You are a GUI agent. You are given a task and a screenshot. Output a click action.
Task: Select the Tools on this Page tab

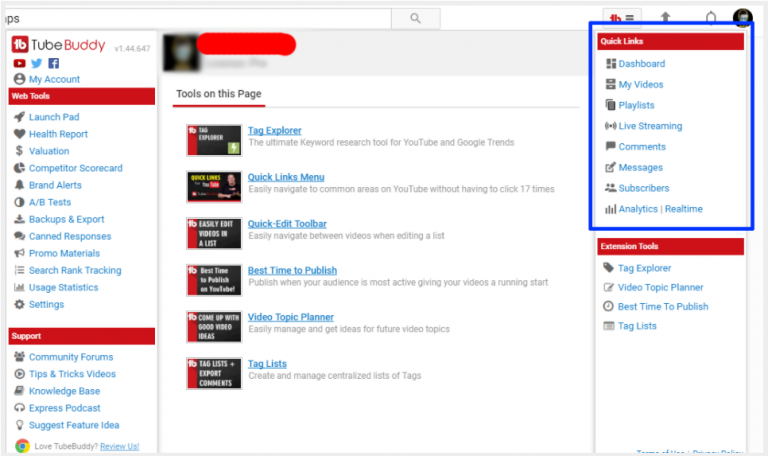click(x=218, y=94)
